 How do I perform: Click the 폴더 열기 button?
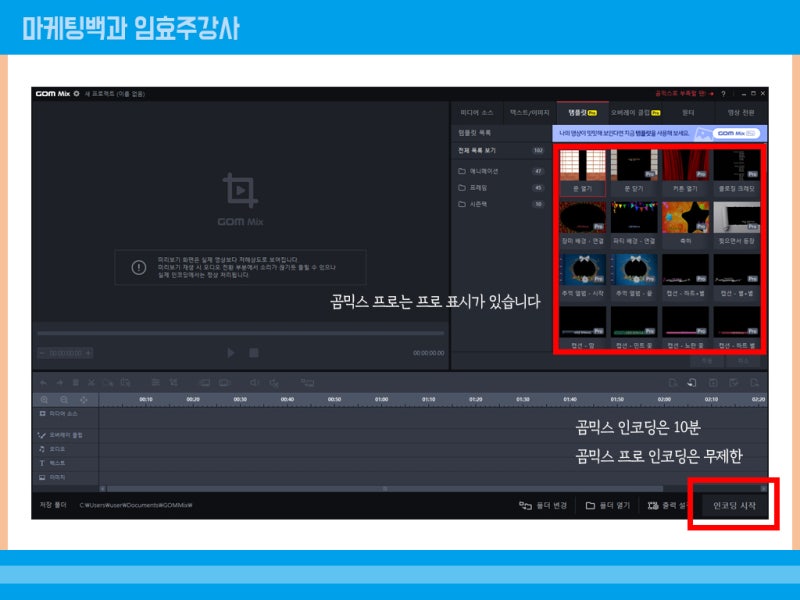(x=608, y=505)
